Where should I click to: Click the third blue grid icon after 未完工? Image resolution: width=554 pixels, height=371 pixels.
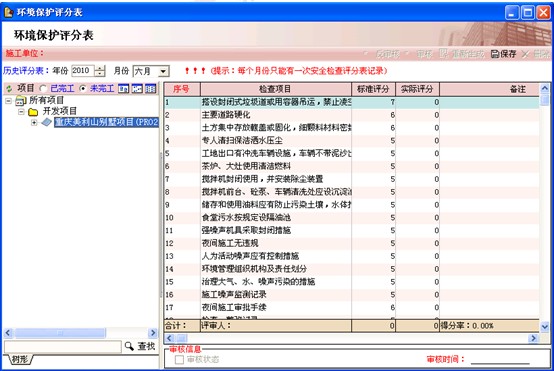tap(150, 88)
